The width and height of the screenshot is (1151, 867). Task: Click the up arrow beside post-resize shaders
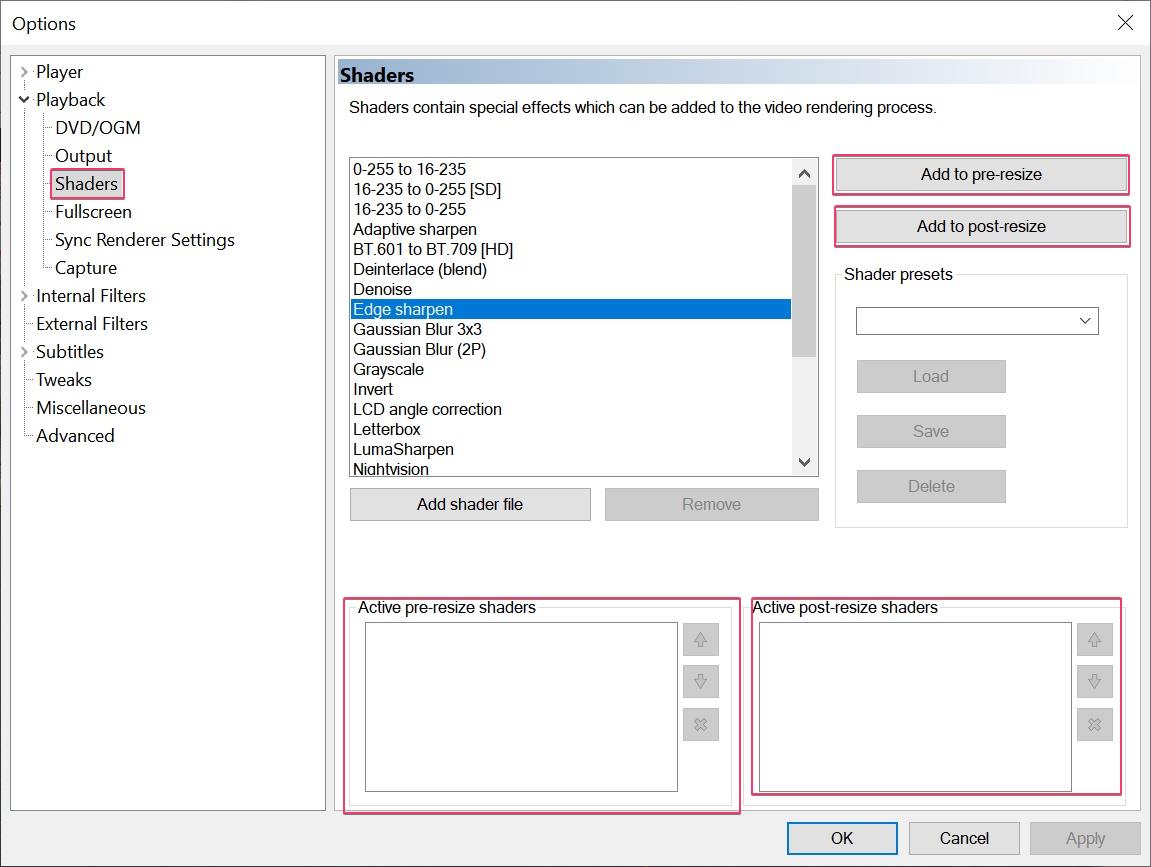[x=1094, y=640]
